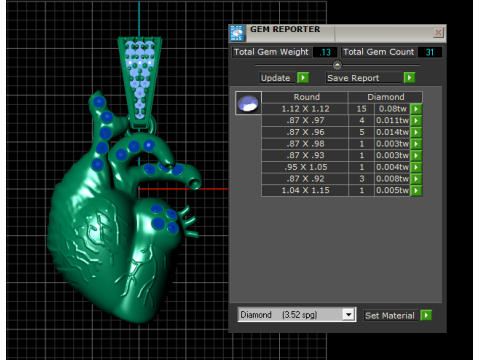Select the 1.04 X 1.15 size cell
This screenshot has height=360, width=480.
[305, 190]
